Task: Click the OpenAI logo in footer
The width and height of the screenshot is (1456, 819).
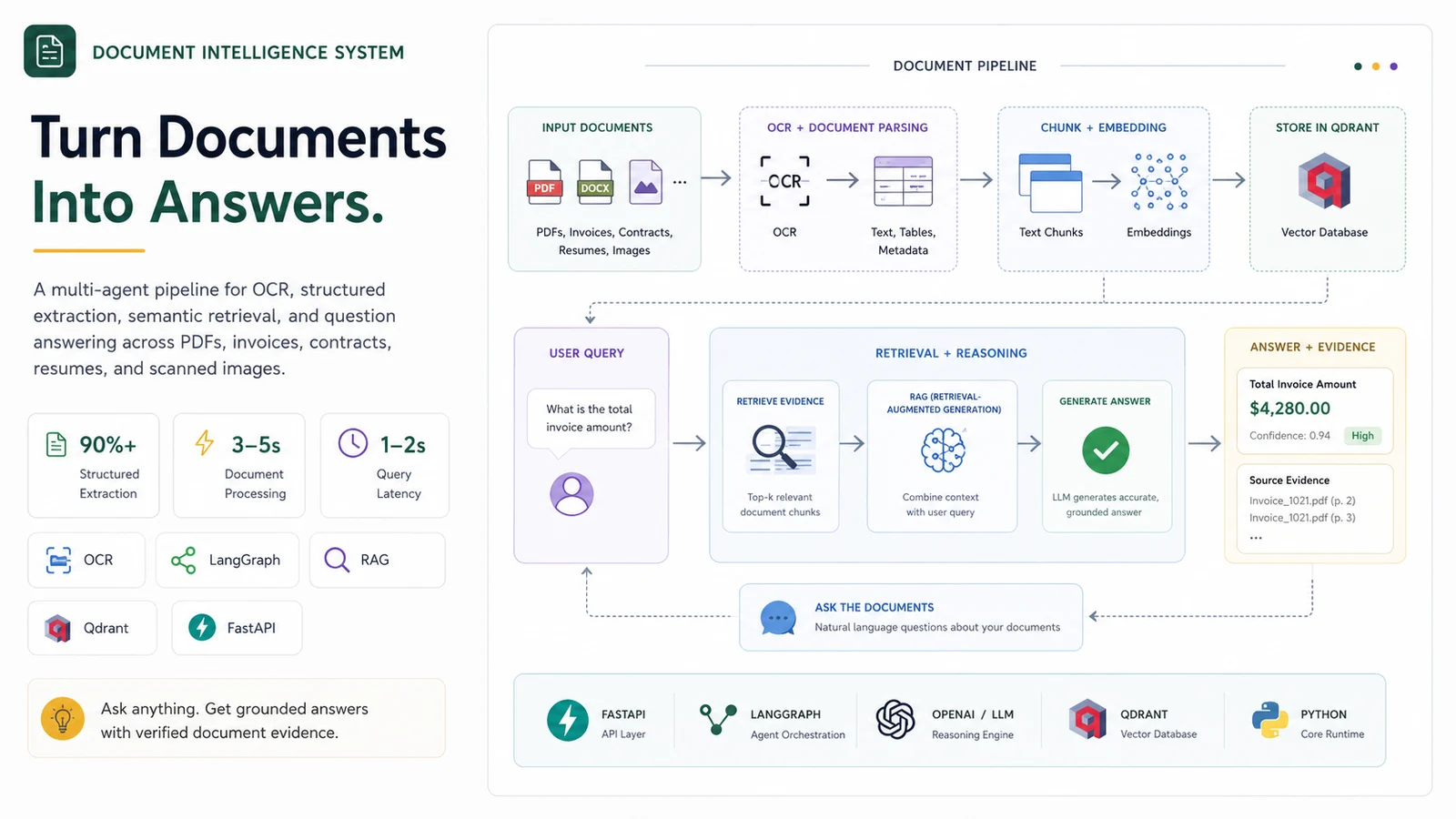Action: coord(895,720)
